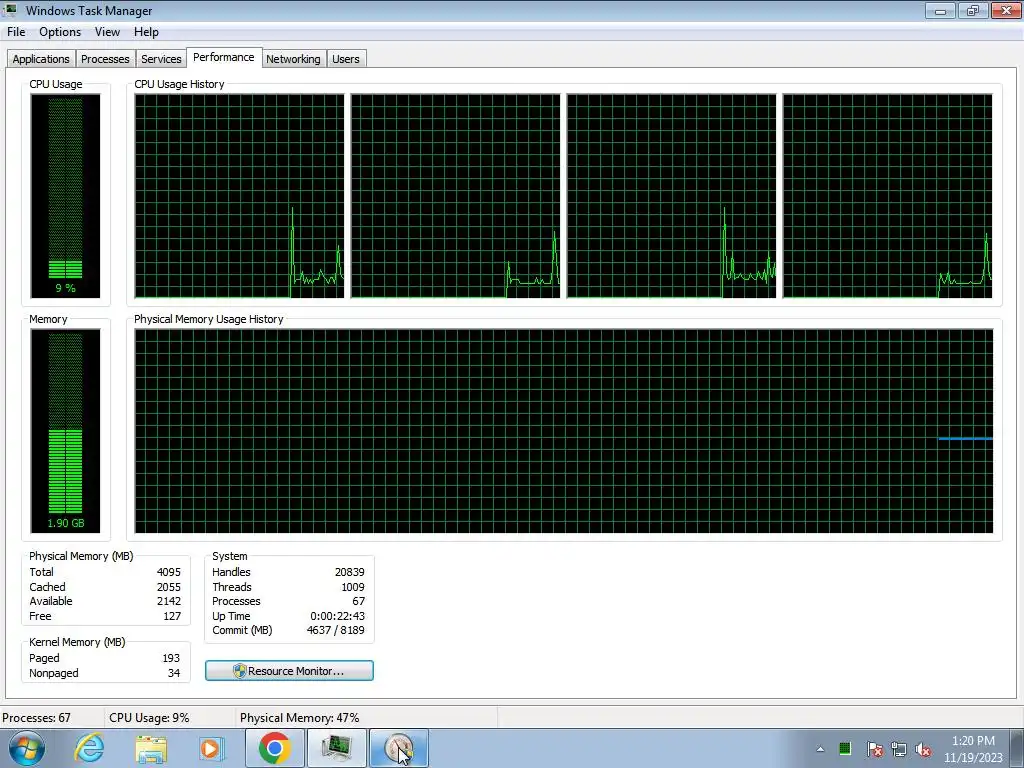Screen dimensions: 1024x768
Task: Click the Cached memory value 2055
Action: tap(168, 587)
